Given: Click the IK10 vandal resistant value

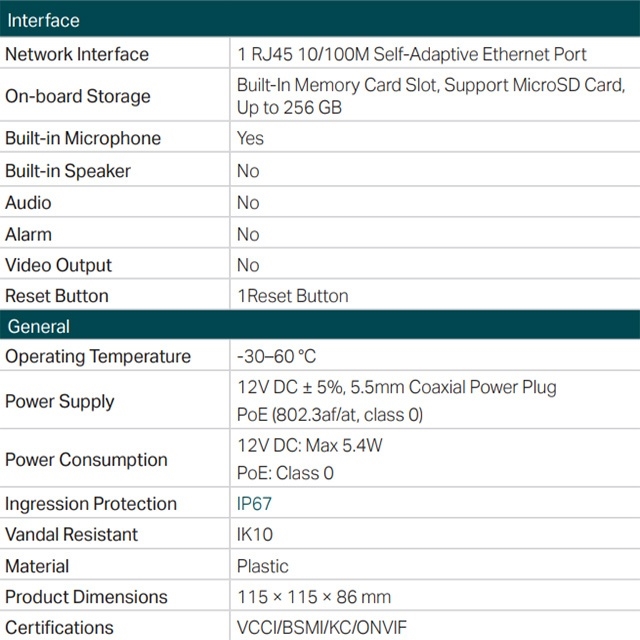Looking at the screenshot, I should pyautogui.click(x=254, y=535).
